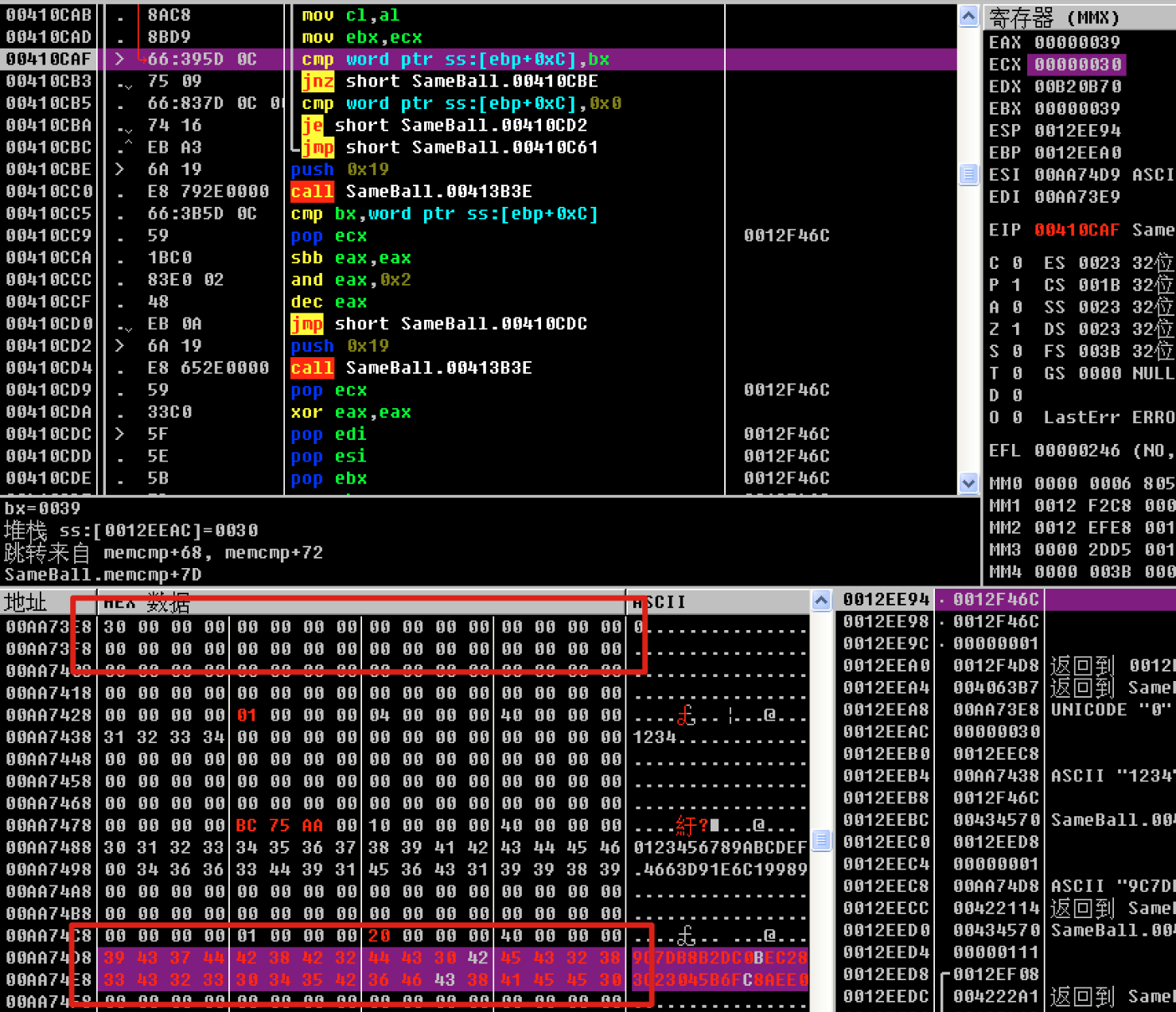The height and width of the screenshot is (1012, 1176).
Task: Click the disassembly vertical scrollbar thumb
Action: tap(968, 174)
